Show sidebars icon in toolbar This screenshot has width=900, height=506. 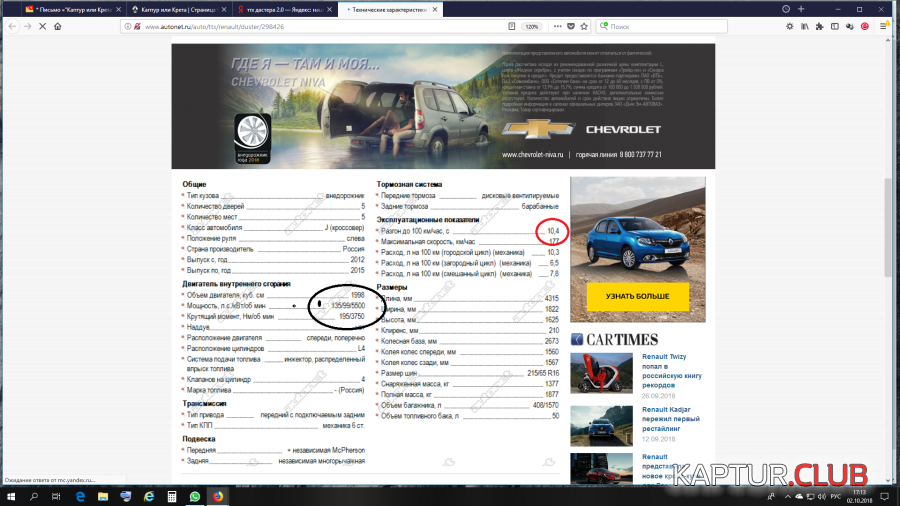pos(835,26)
